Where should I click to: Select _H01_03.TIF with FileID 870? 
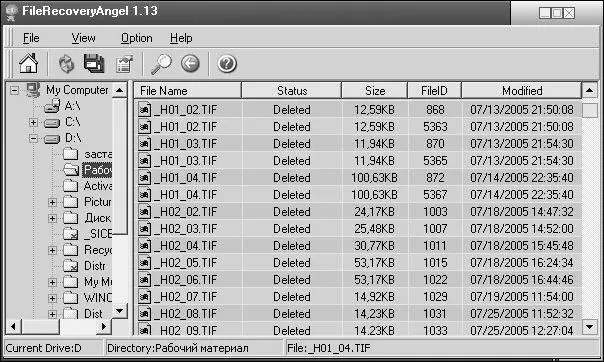[357, 144]
